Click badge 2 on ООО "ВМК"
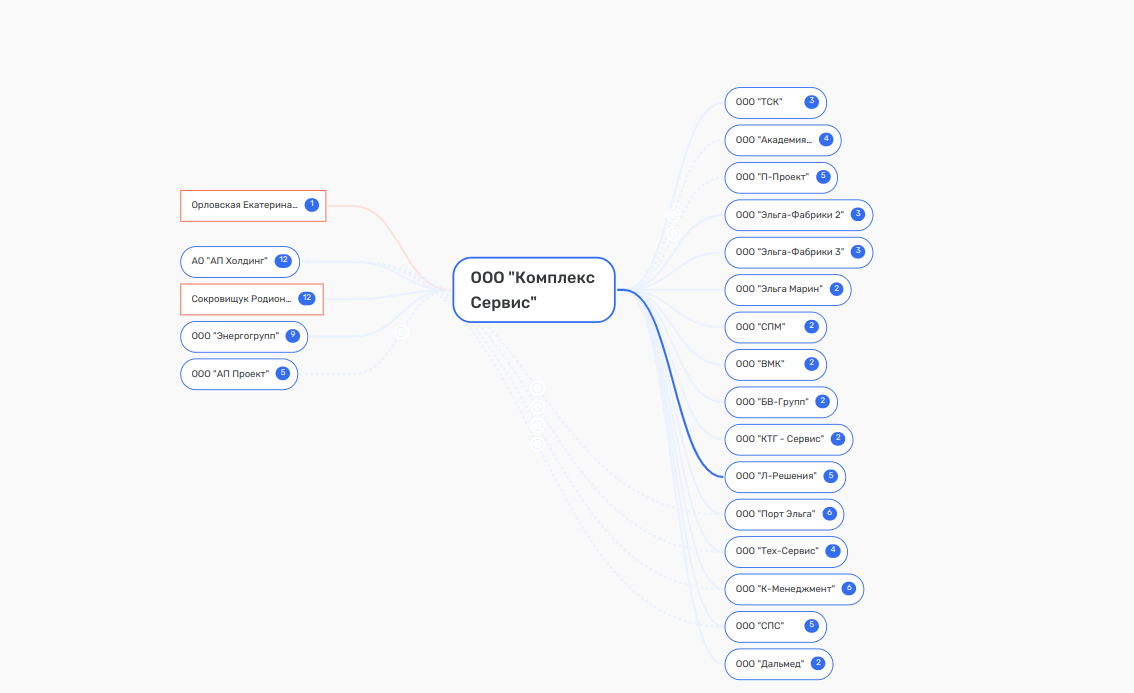This screenshot has width=1134, height=693. click(811, 365)
